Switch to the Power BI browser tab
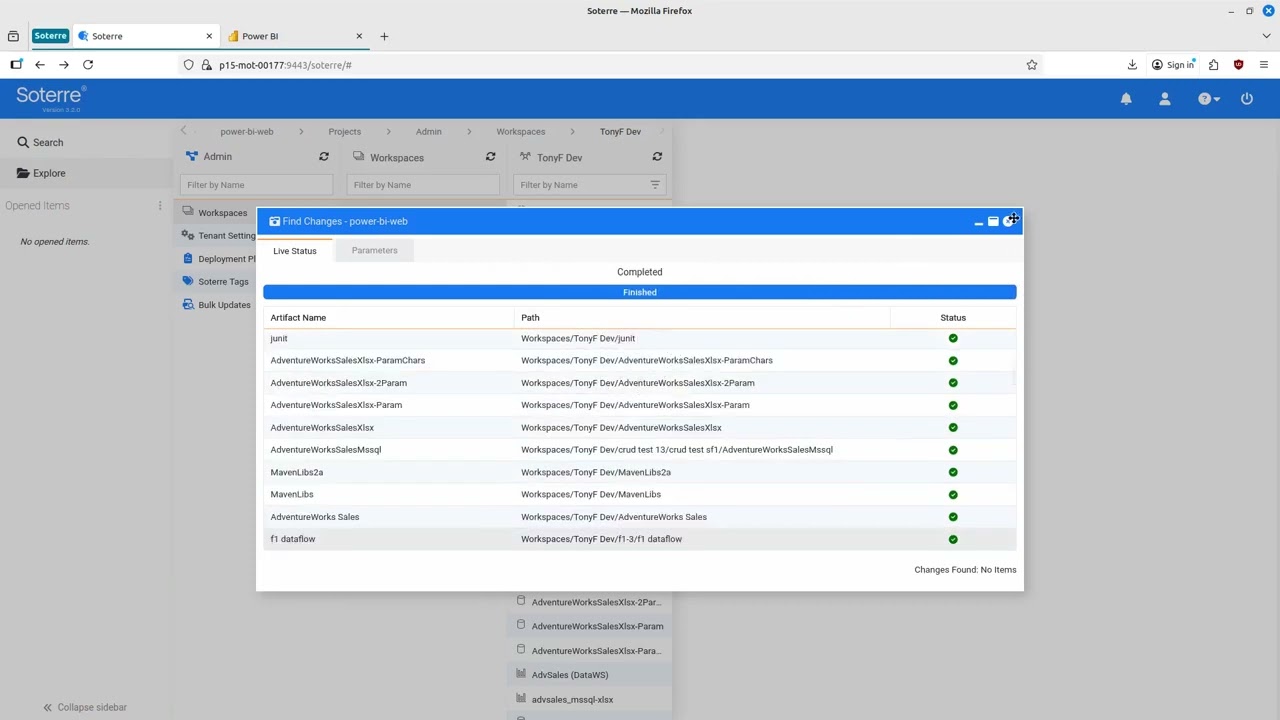The image size is (1280, 720). [x=295, y=36]
